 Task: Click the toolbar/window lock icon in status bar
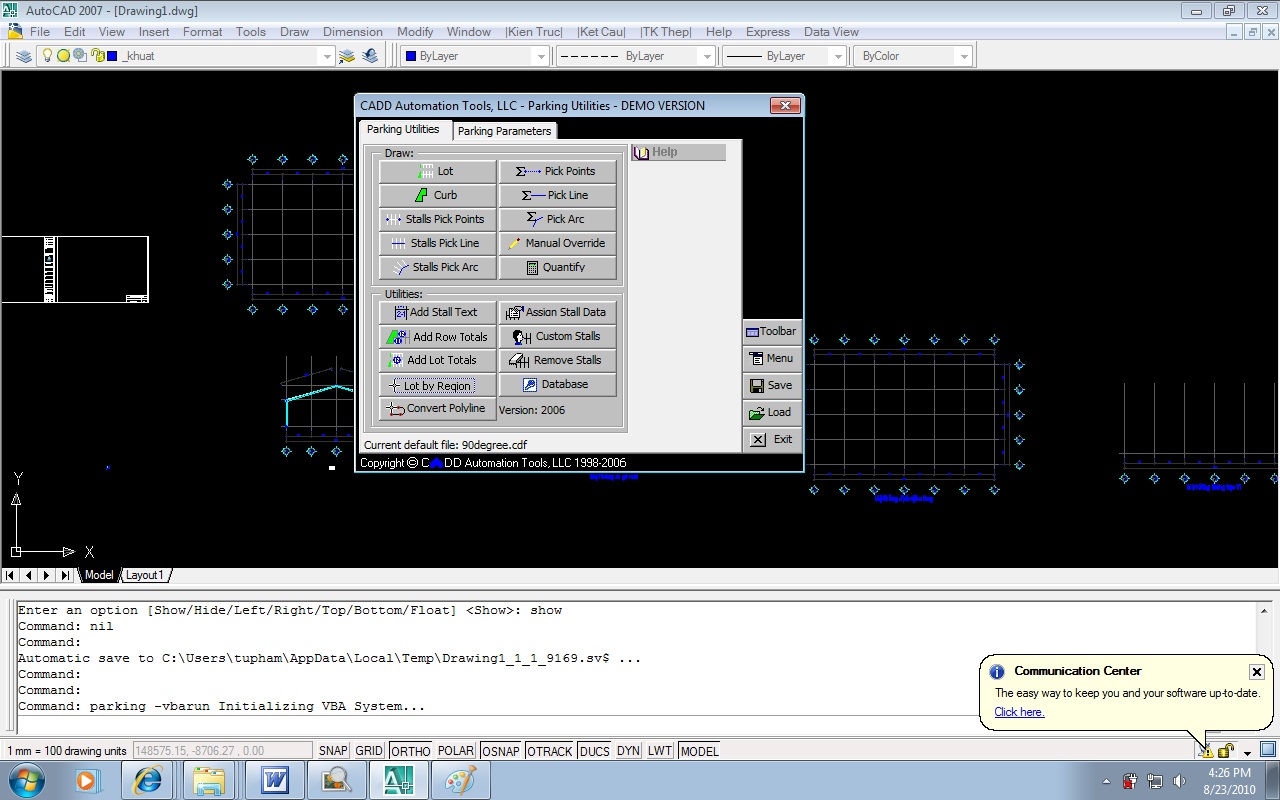point(1226,750)
